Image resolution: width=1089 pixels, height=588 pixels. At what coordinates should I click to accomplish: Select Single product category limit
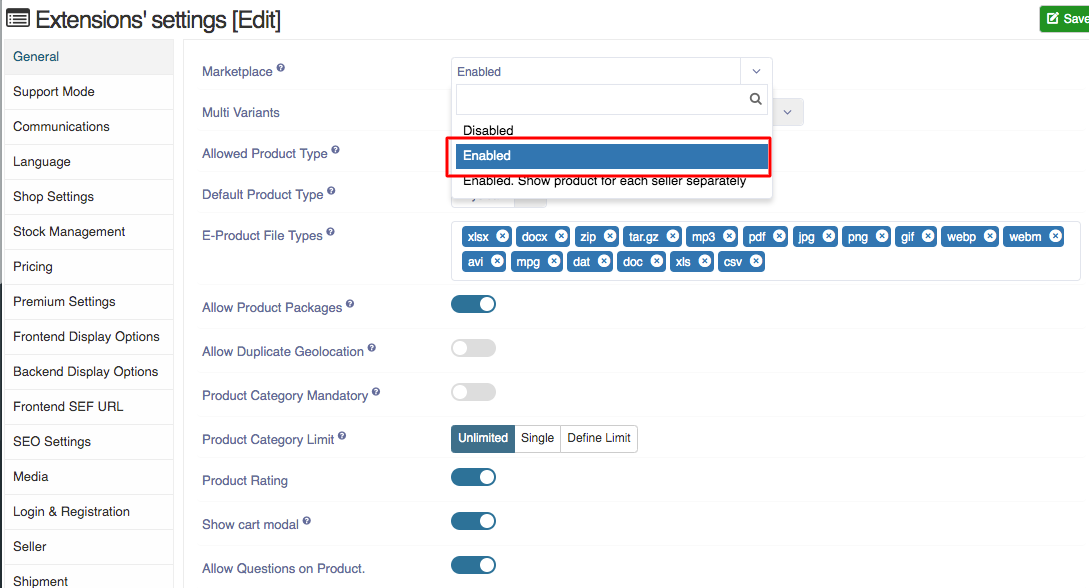pos(538,438)
